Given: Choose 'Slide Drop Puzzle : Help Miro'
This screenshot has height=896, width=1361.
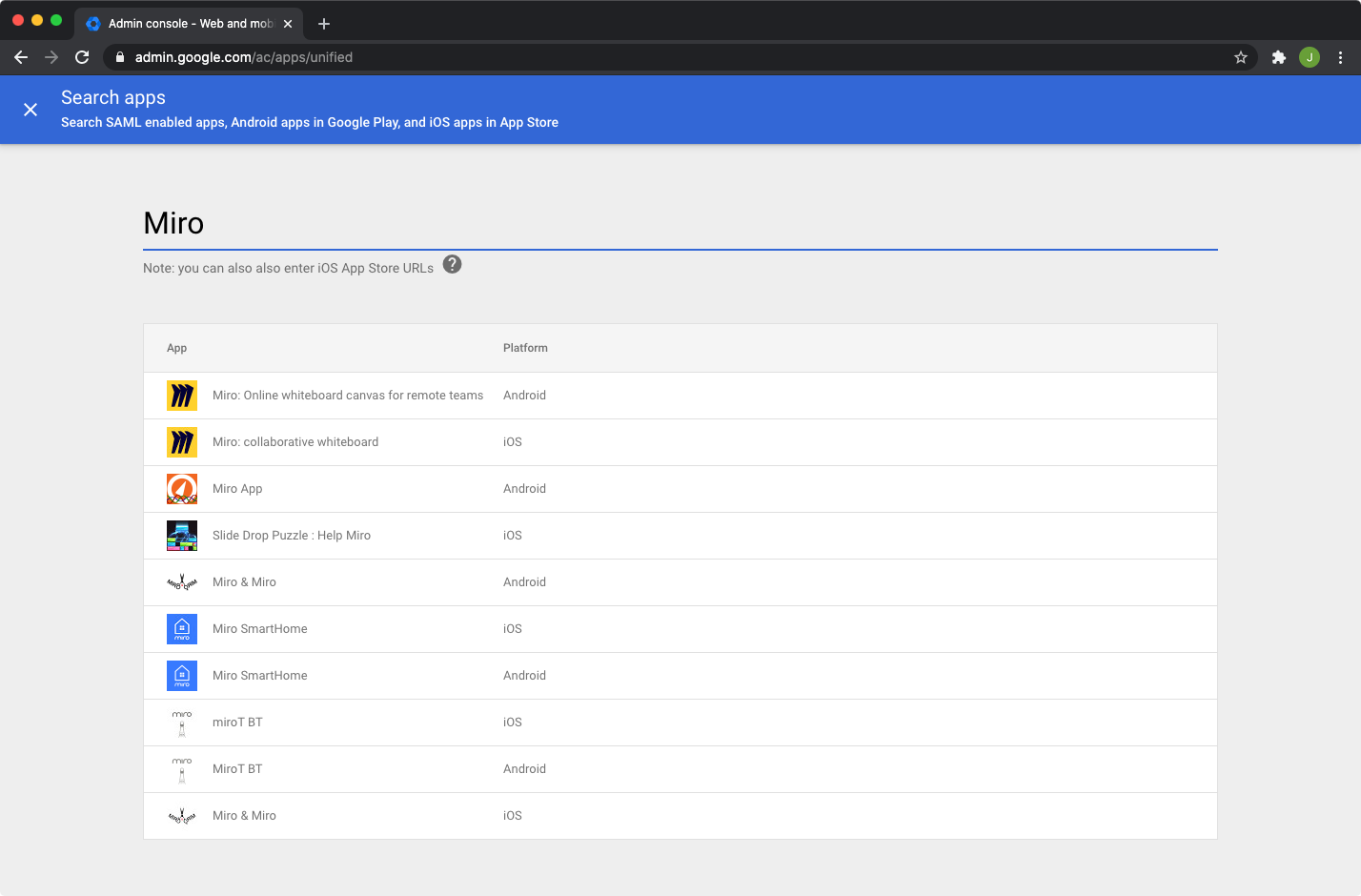Looking at the screenshot, I should click(292, 536).
